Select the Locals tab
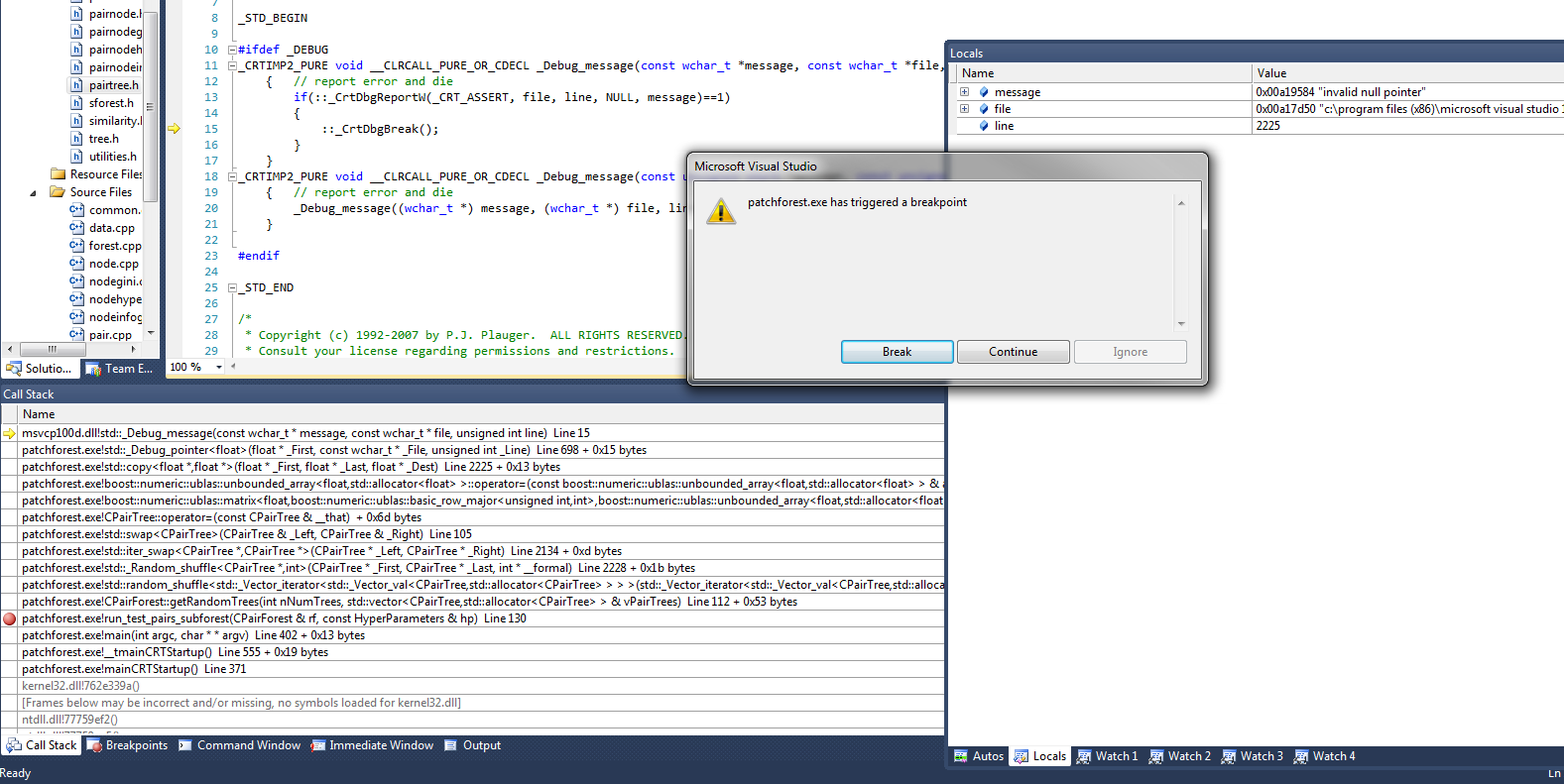This screenshot has height=784, width=1564. [1040, 756]
